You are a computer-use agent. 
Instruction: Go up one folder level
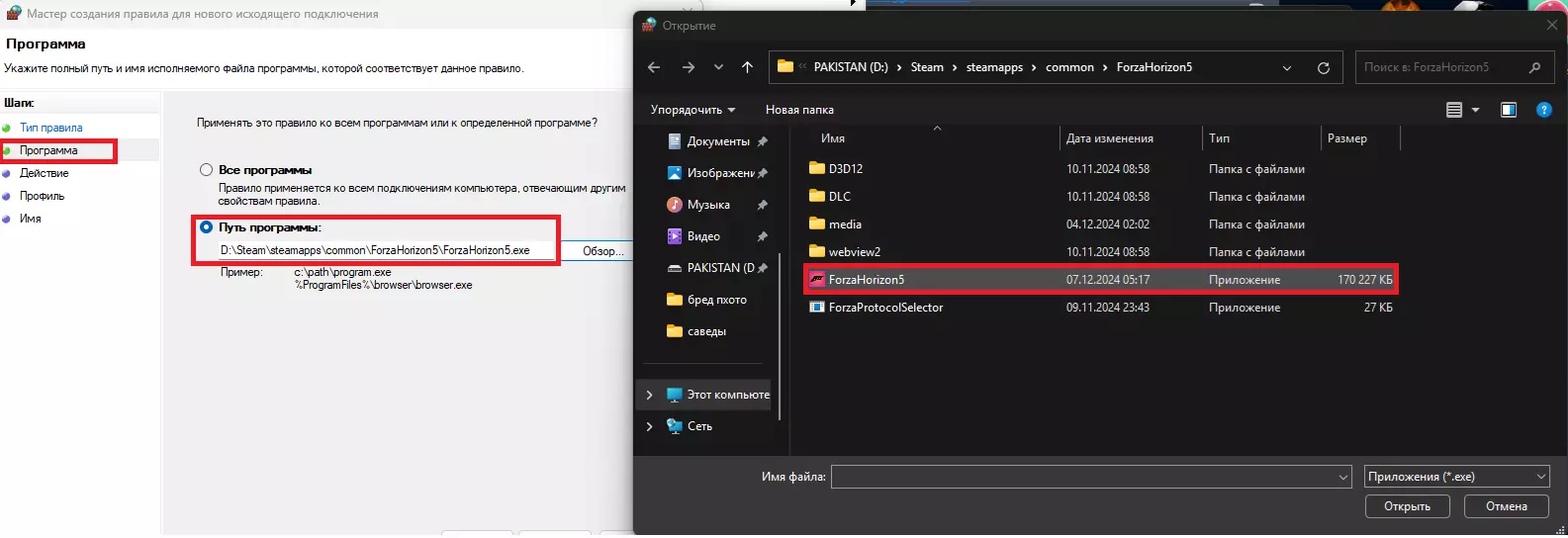coord(747,67)
